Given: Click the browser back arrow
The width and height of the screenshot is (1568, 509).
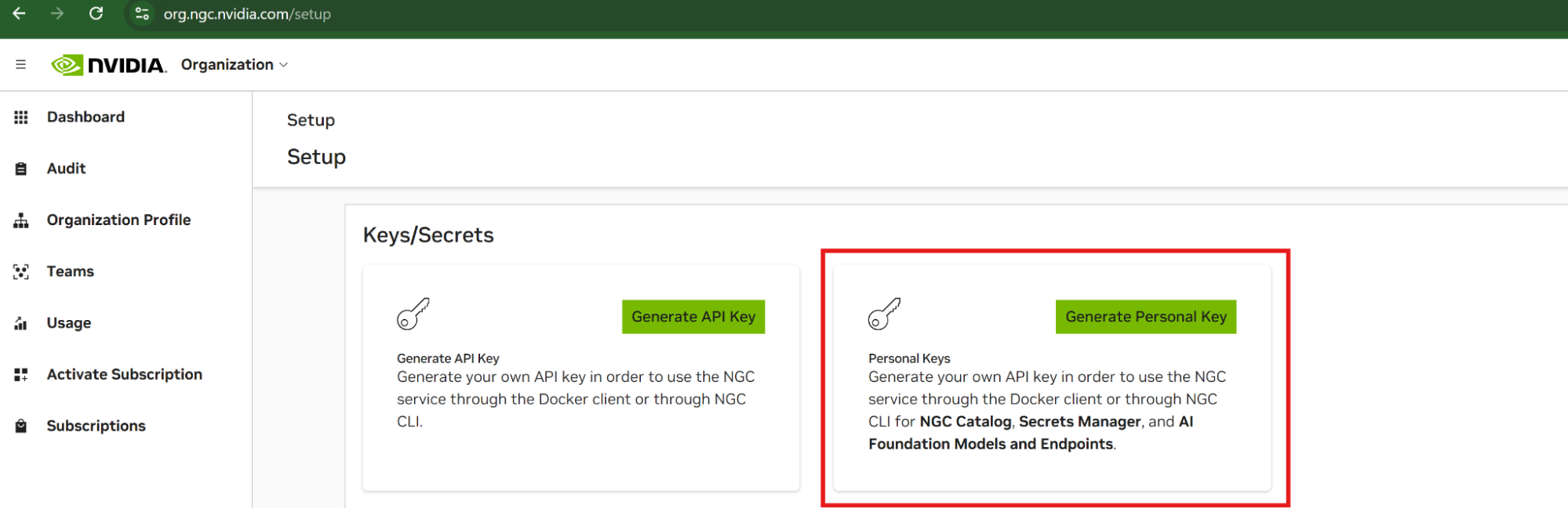Looking at the screenshot, I should point(20,13).
